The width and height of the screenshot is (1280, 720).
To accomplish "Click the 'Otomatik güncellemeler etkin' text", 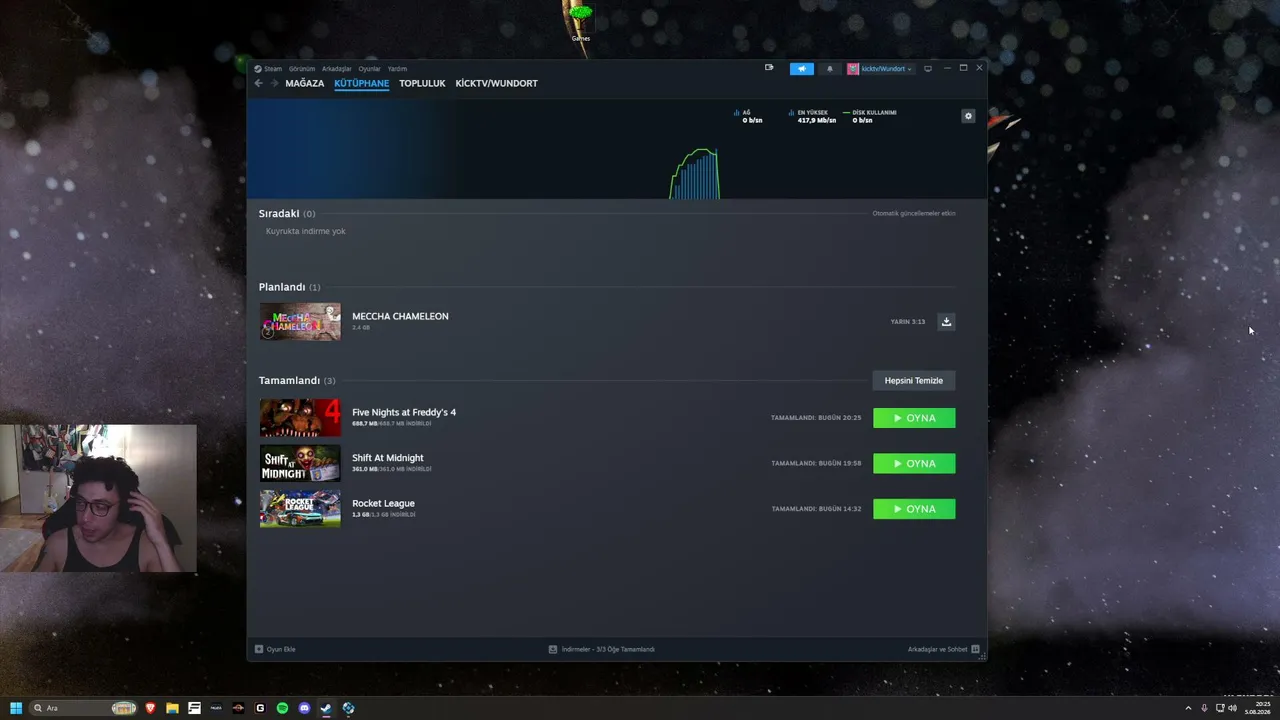I will (x=914, y=213).
